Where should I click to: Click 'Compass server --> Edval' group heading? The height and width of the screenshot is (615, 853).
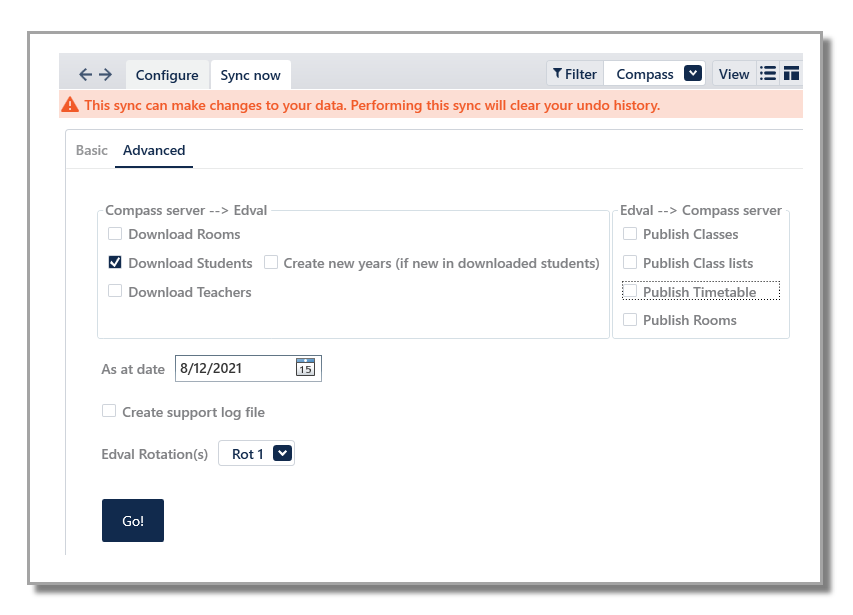(186, 210)
